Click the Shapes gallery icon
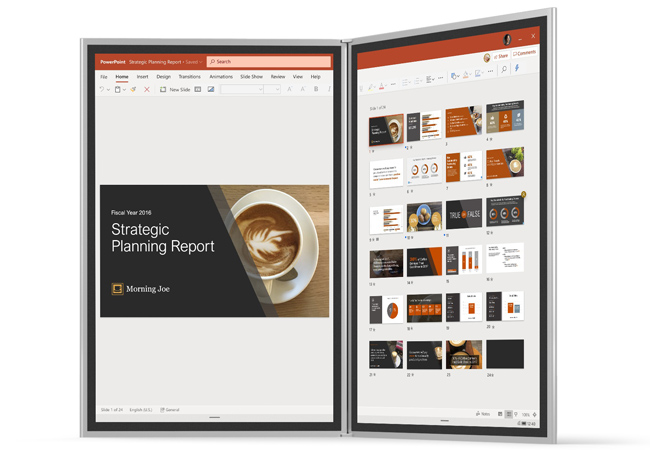Image resolution: width=650 pixels, height=450 pixels. click(x=454, y=76)
